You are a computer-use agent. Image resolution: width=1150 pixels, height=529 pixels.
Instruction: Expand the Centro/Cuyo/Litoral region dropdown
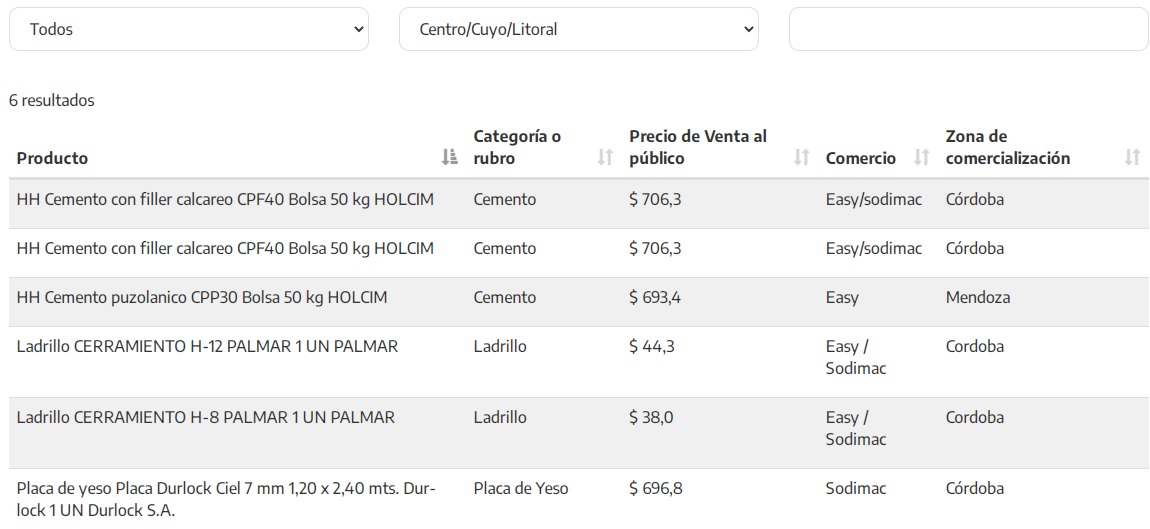click(578, 29)
